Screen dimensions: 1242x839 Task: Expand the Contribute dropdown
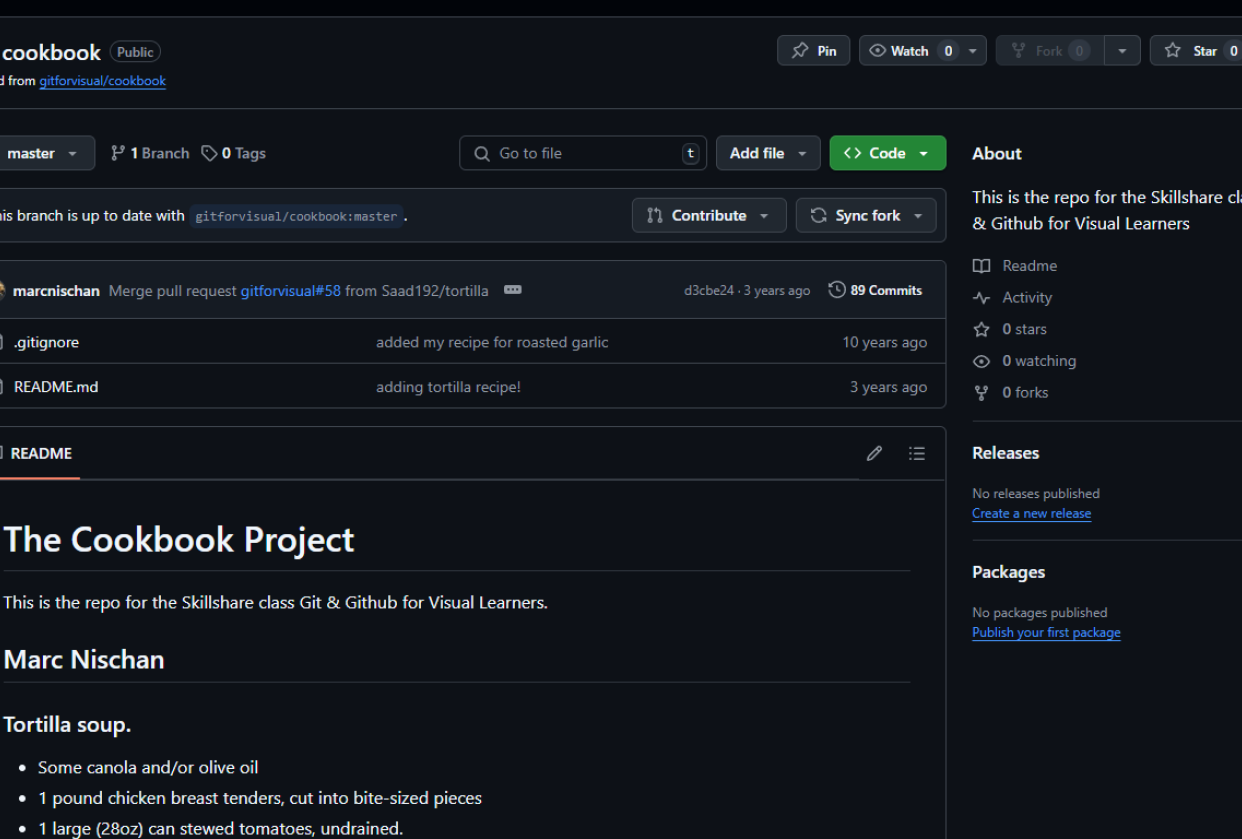pyautogui.click(x=709, y=215)
